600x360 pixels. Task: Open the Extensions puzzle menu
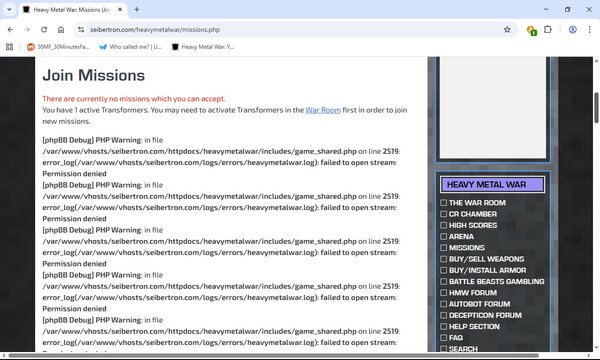(x=548, y=29)
